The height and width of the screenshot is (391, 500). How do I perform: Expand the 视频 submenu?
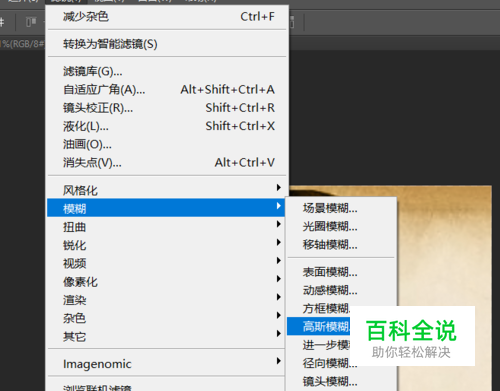[x=166, y=263]
